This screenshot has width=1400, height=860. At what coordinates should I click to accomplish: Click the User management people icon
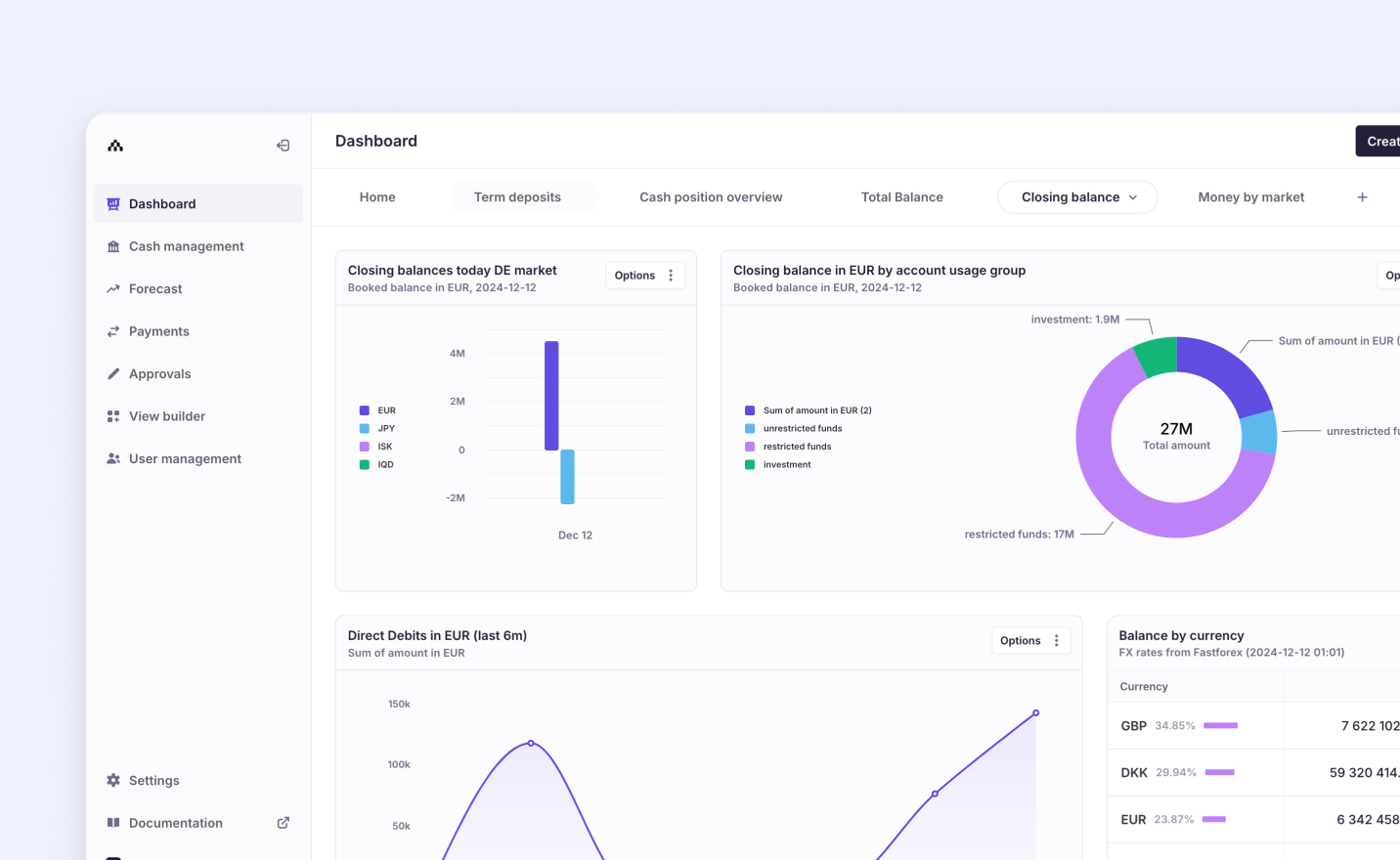[x=113, y=458]
